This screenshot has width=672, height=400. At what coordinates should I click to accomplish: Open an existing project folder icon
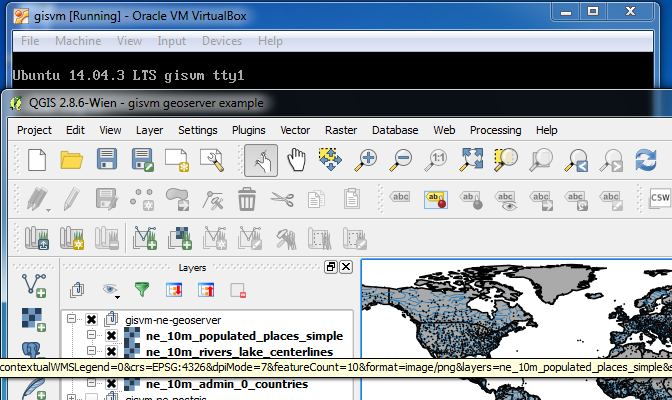71,160
